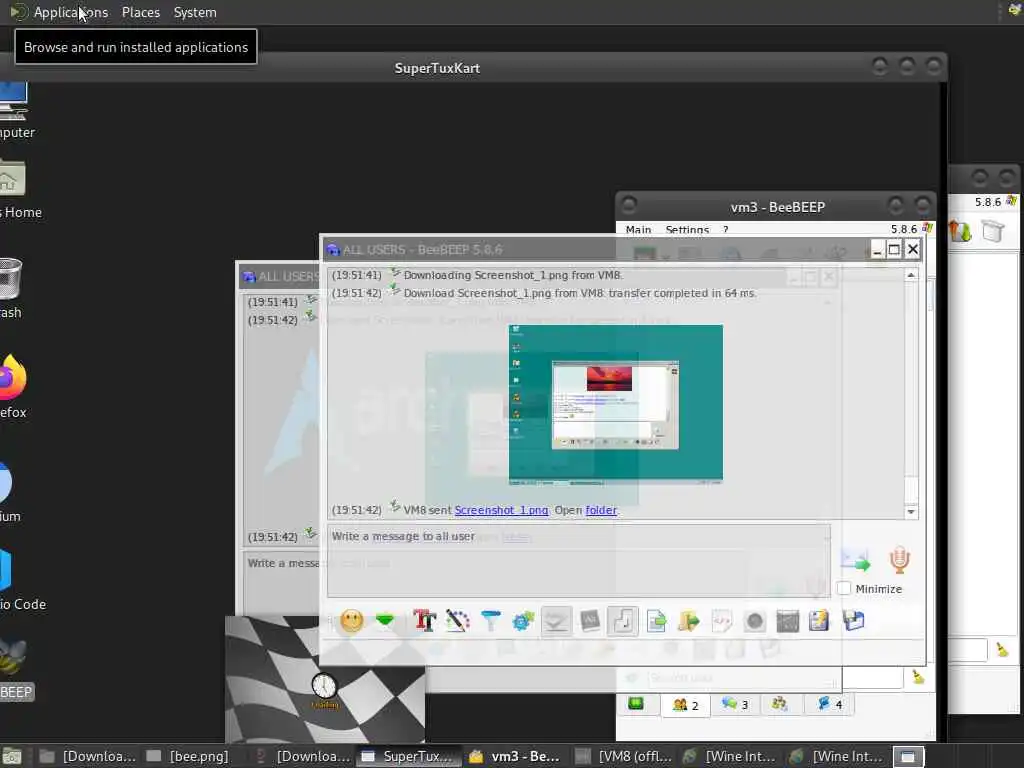1024x768 pixels.
Task: Click the broom clear icon in vm3 window
Action: coord(918,677)
